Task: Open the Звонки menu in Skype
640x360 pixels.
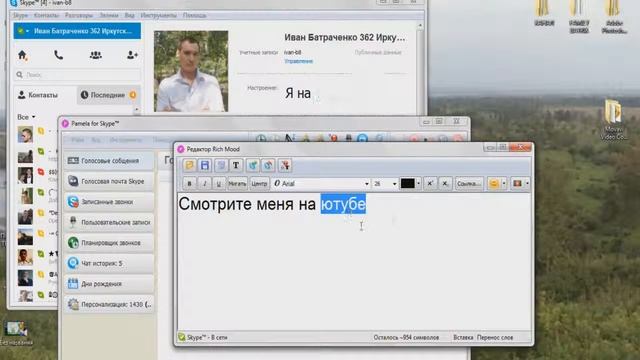Action: [x=109, y=15]
